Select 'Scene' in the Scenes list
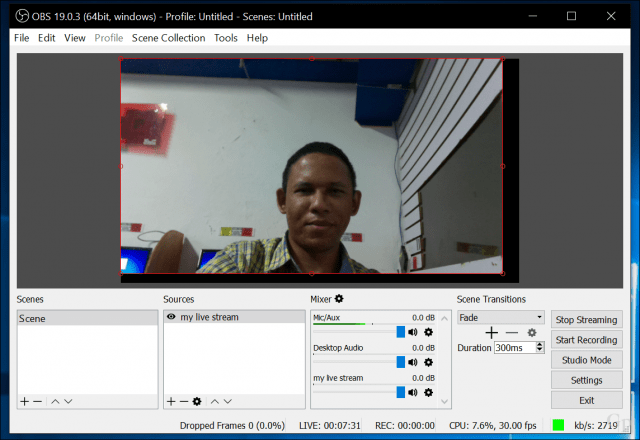The height and width of the screenshot is (440, 640). 87,318
